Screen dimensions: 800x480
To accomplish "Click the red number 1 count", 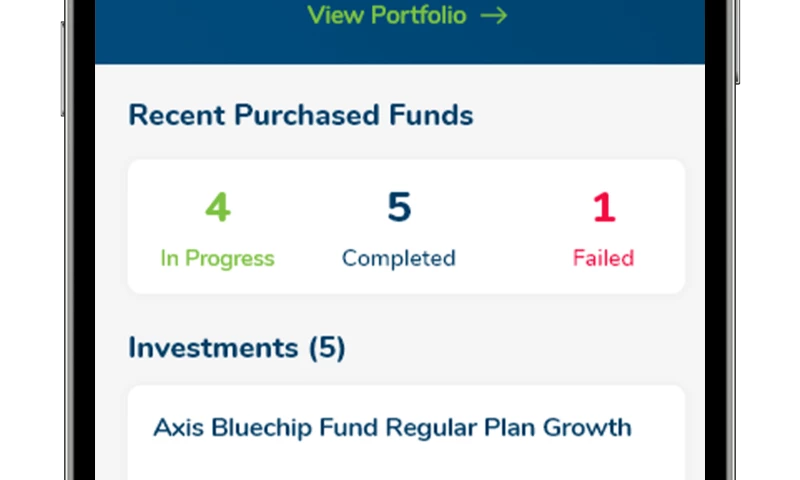I will 605,207.
